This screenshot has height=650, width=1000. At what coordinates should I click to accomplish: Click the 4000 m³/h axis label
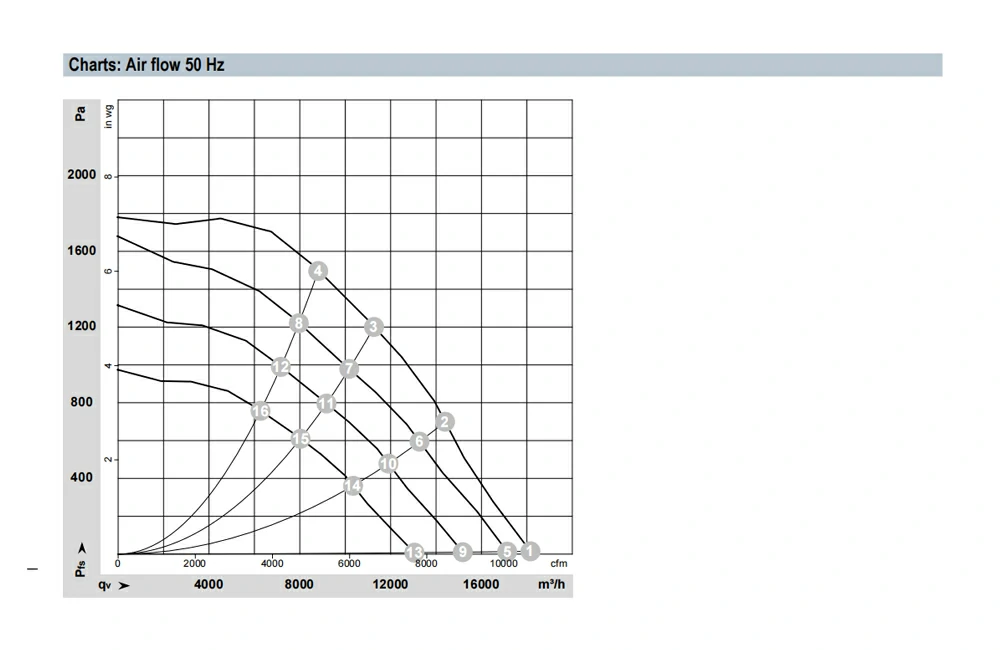coord(209,585)
